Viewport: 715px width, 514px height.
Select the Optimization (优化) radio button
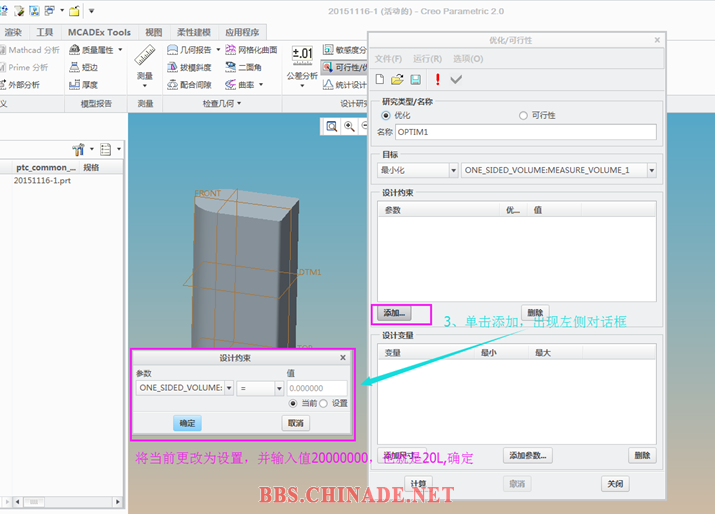click(386, 115)
